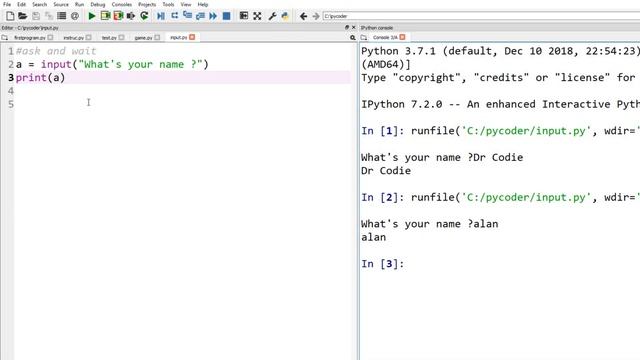Select the Console 3/A tab
Screen dimensions: 640x360
385,38
